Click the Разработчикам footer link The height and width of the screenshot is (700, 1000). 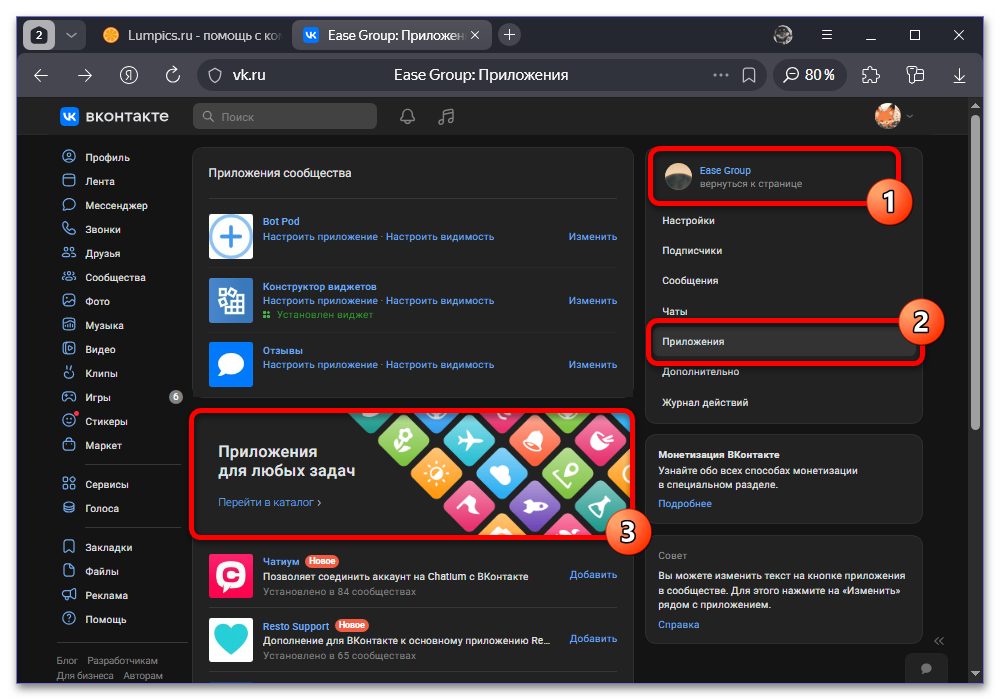click(x=122, y=660)
